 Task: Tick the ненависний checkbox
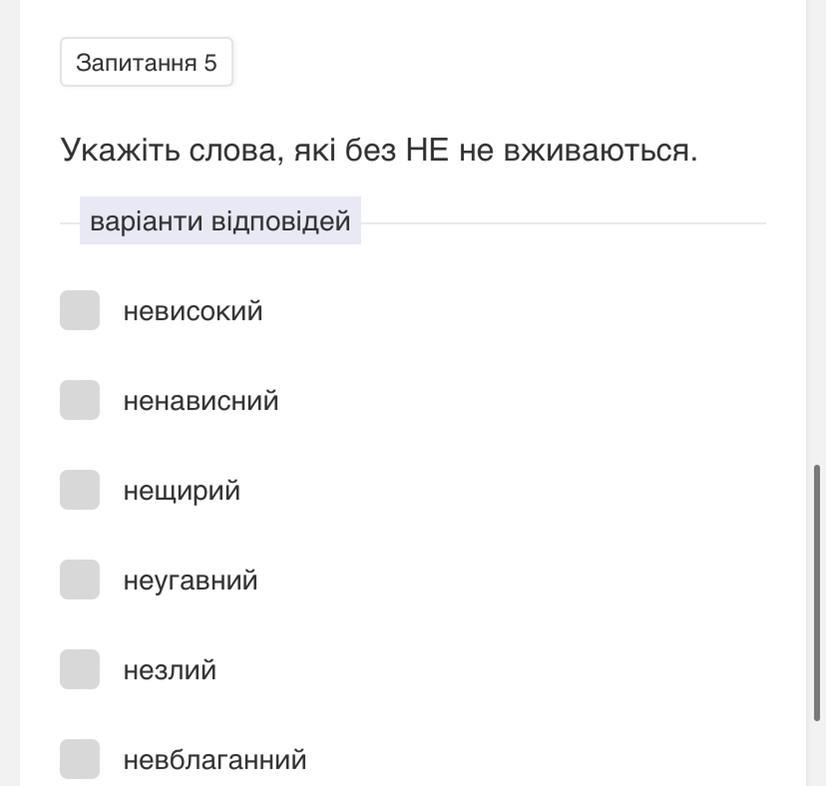tap(80, 400)
